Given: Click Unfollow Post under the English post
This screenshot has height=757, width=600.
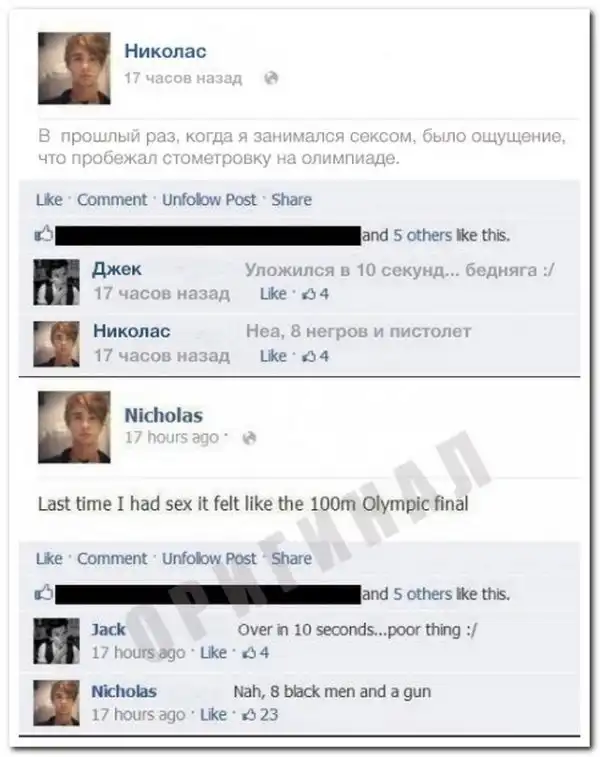Looking at the screenshot, I should click(x=209, y=559).
